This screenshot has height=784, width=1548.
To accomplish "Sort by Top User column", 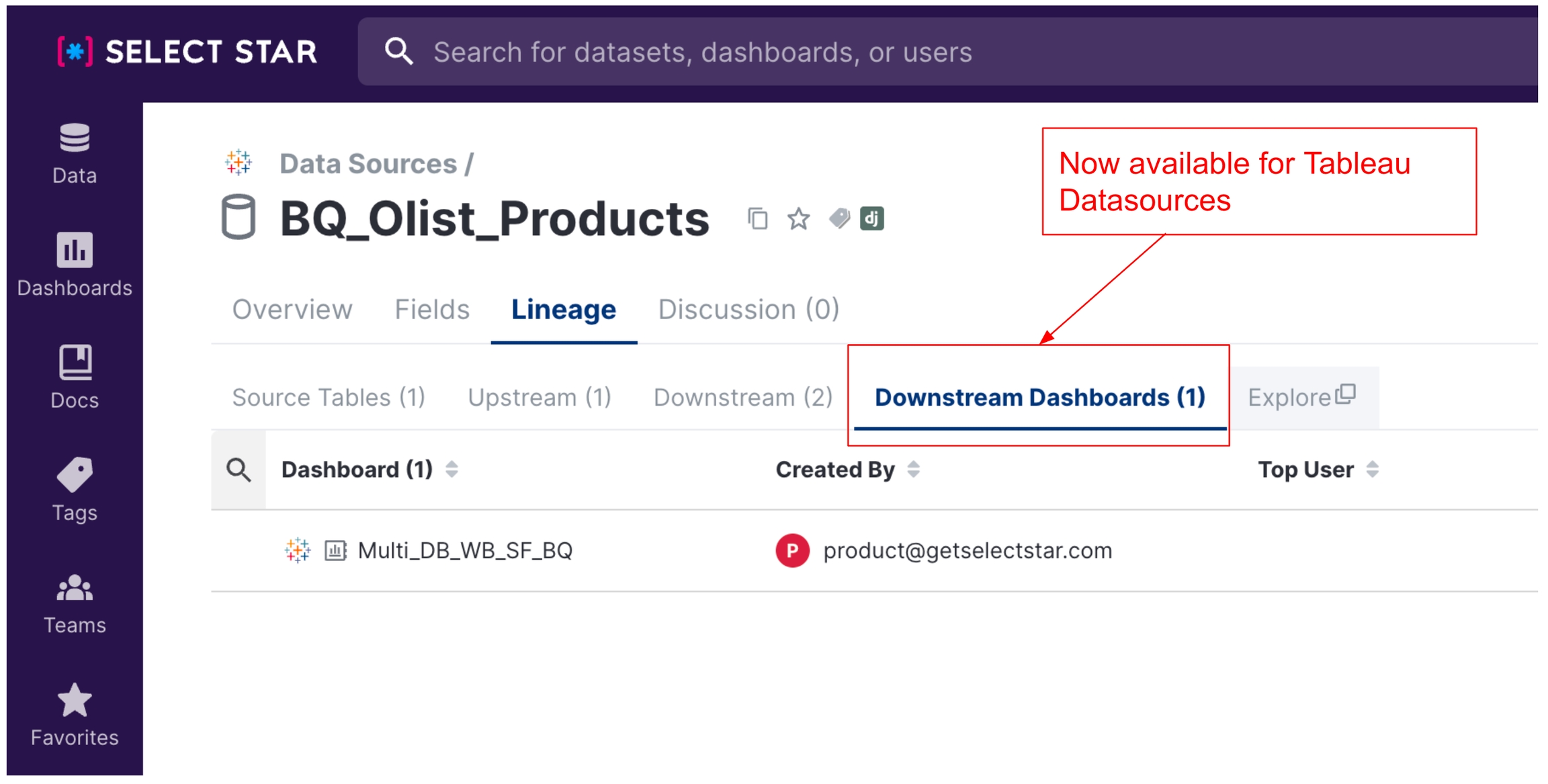I will point(1373,470).
